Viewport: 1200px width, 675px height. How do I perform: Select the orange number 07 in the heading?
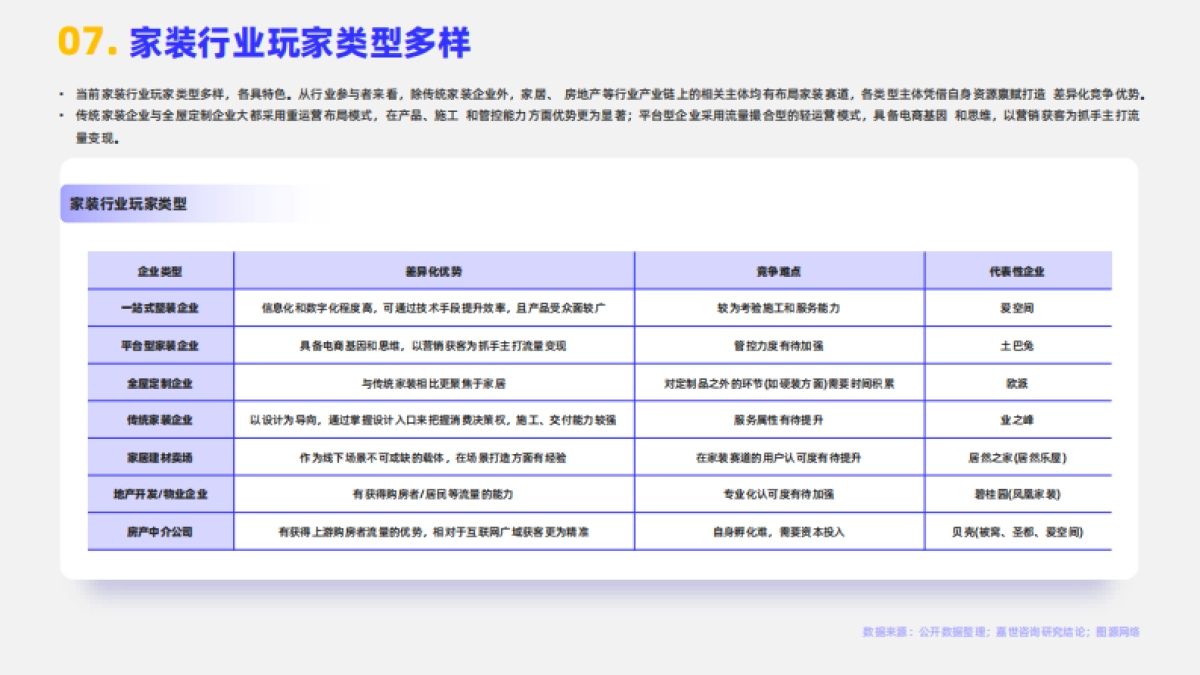(x=83, y=41)
